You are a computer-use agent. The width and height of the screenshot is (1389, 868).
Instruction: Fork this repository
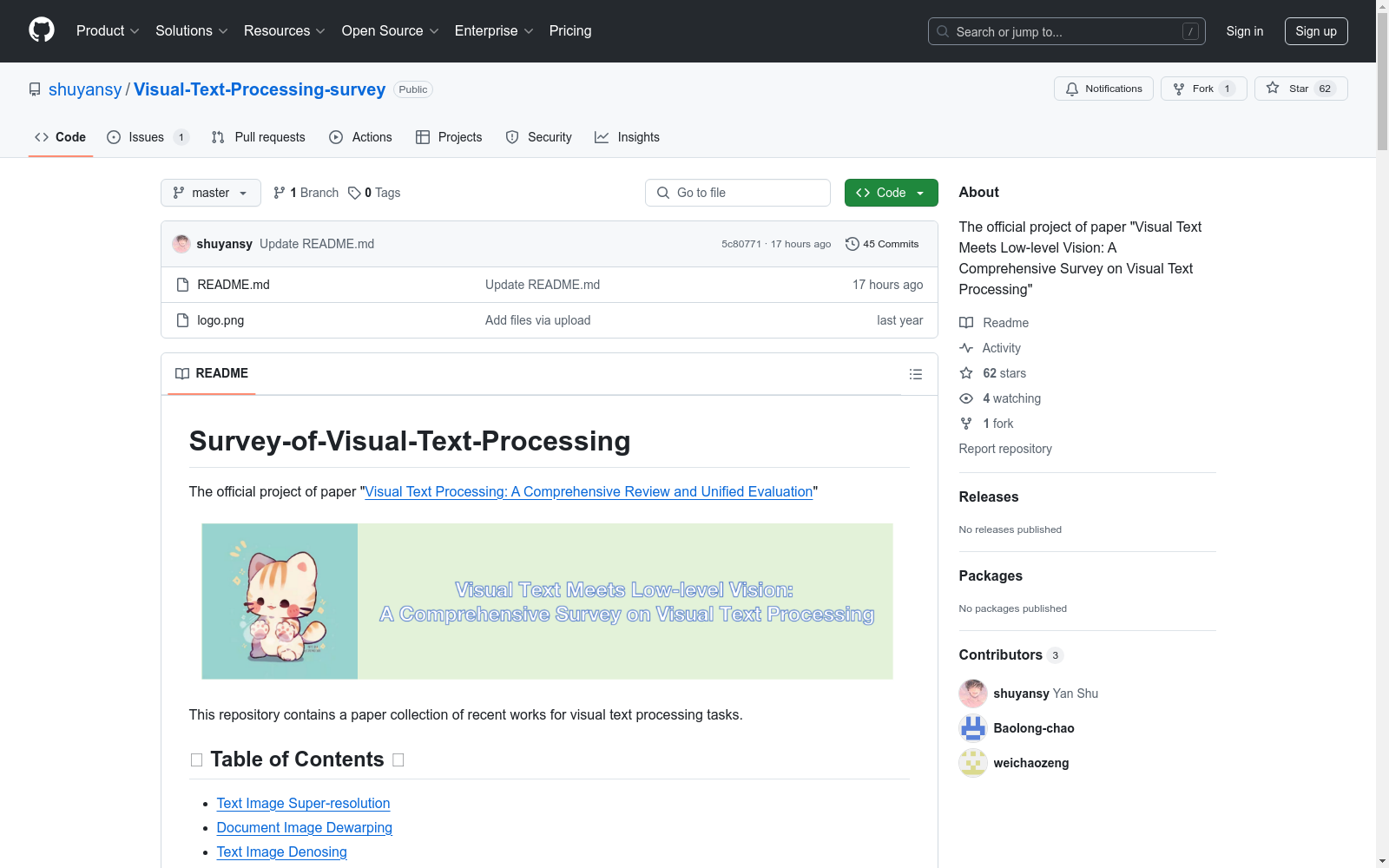click(x=1203, y=89)
